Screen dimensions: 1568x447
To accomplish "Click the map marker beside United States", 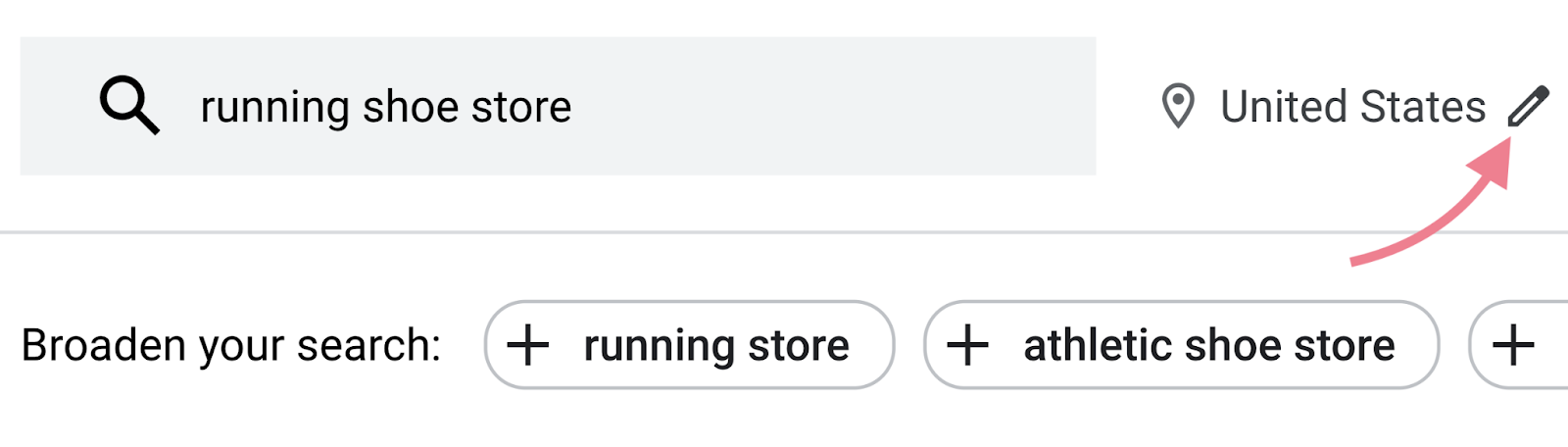I will point(1178,106).
